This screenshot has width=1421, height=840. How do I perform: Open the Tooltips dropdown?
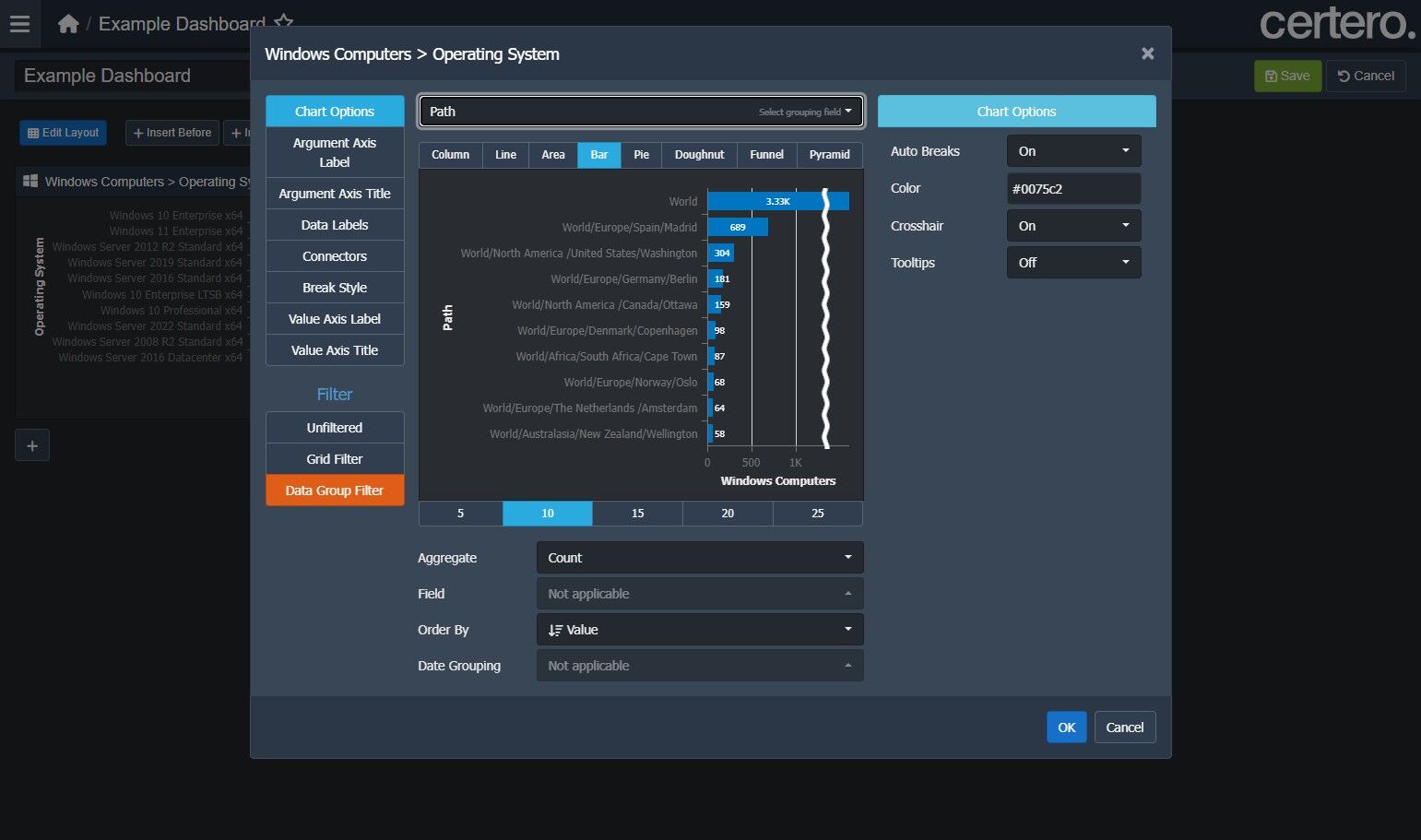click(x=1073, y=263)
